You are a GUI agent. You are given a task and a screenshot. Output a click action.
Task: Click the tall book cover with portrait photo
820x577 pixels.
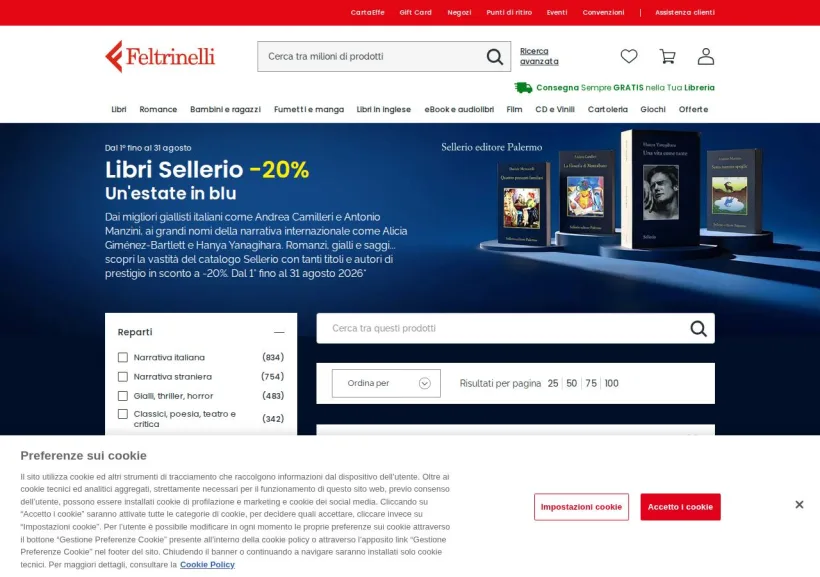(x=661, y=189)
